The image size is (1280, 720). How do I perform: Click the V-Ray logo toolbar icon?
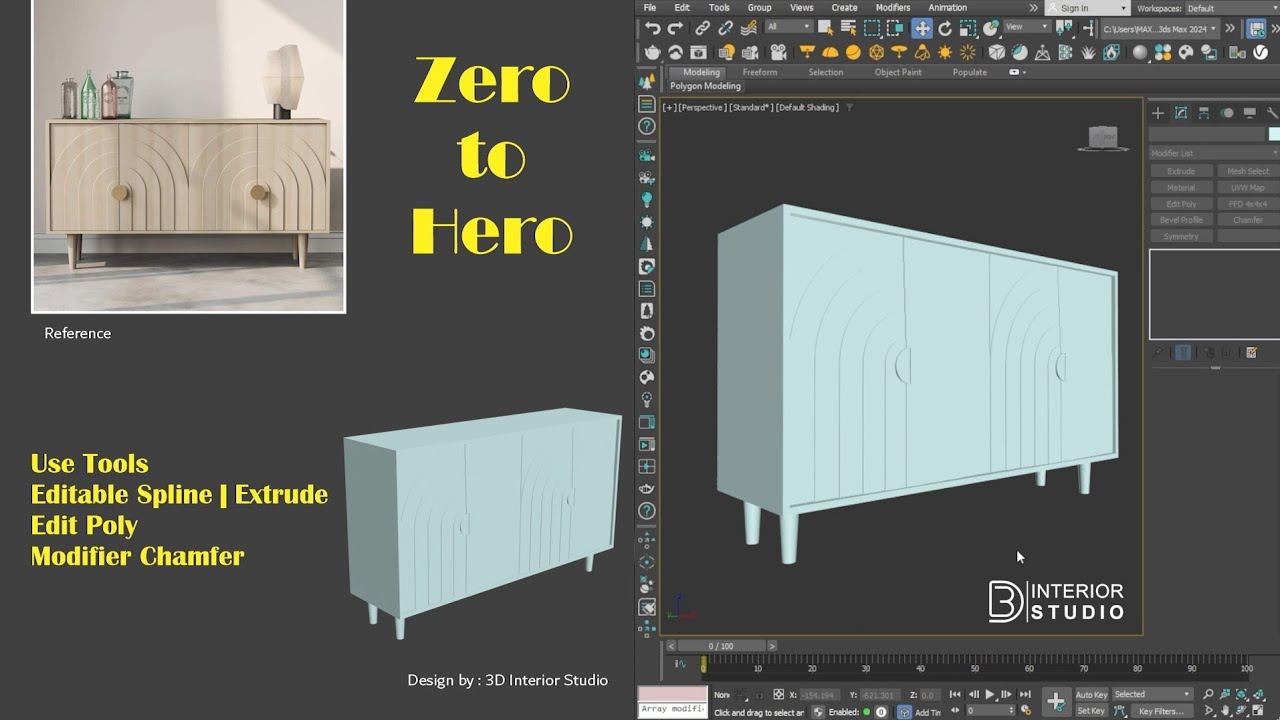pos(1261,52)
